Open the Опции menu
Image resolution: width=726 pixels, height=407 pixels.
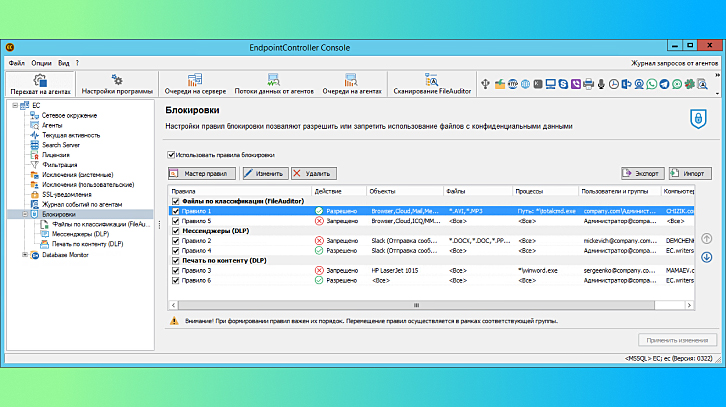[41, 63]
